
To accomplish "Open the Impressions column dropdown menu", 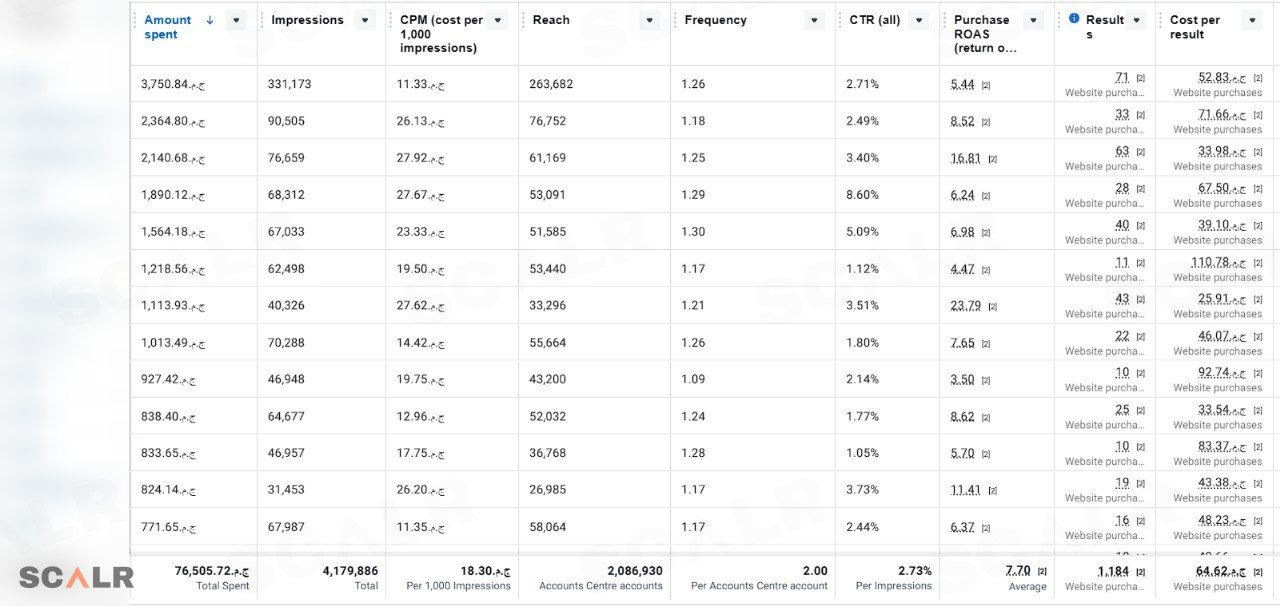I will coord(365,20).
